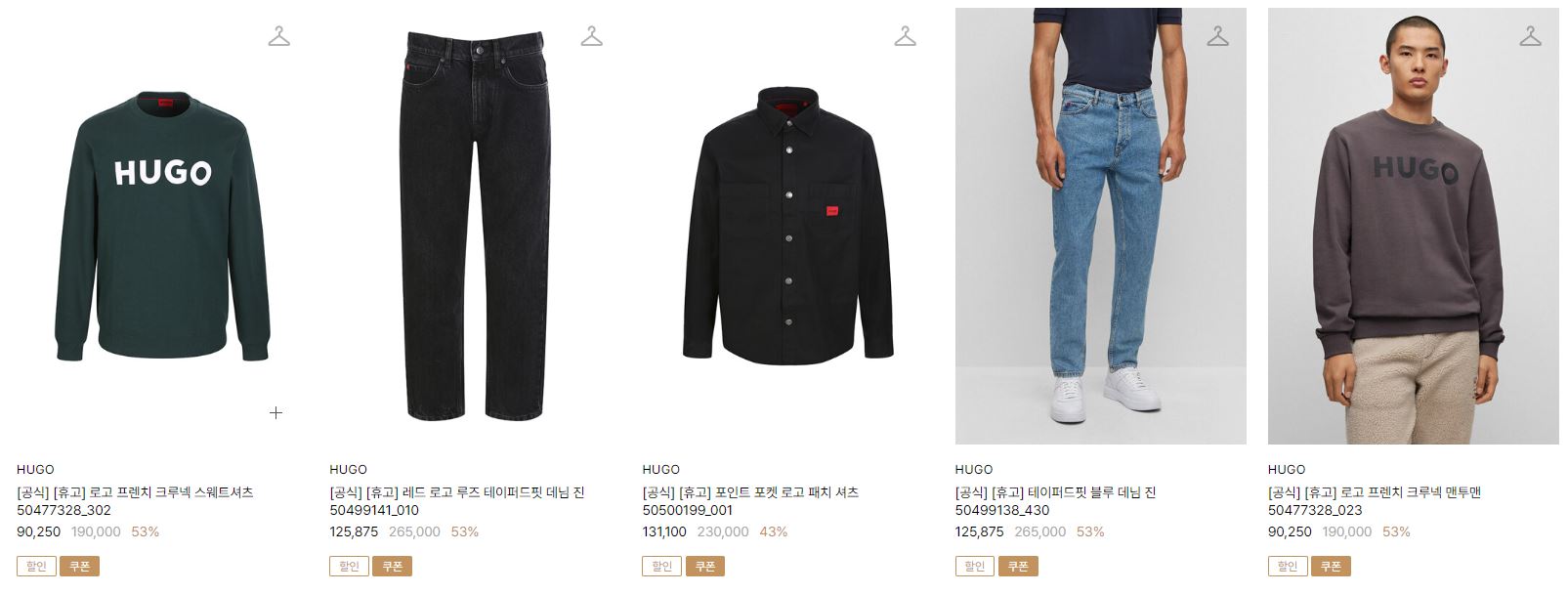This screenshot has height=594, width=1568.
Task: Open black patch pocket shirt image
Action: pyautogui.click(x=787, y=227)
